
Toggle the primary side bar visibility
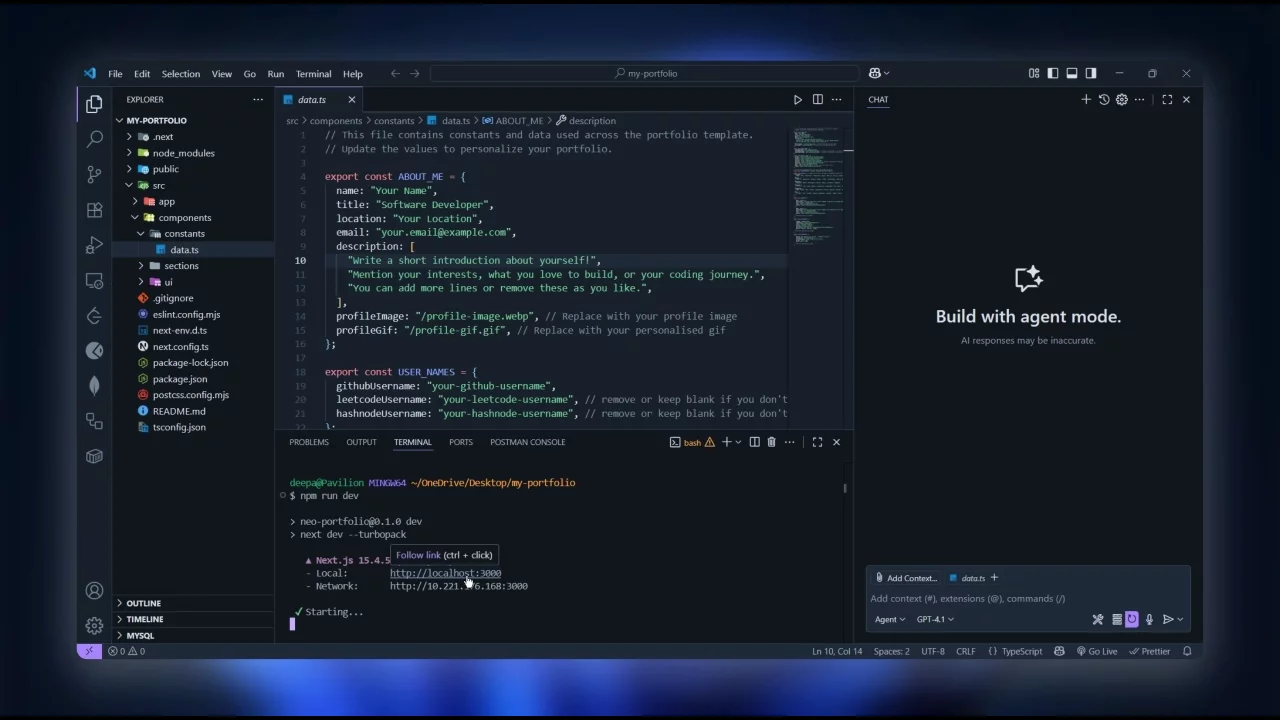(x=1053, y=73)
